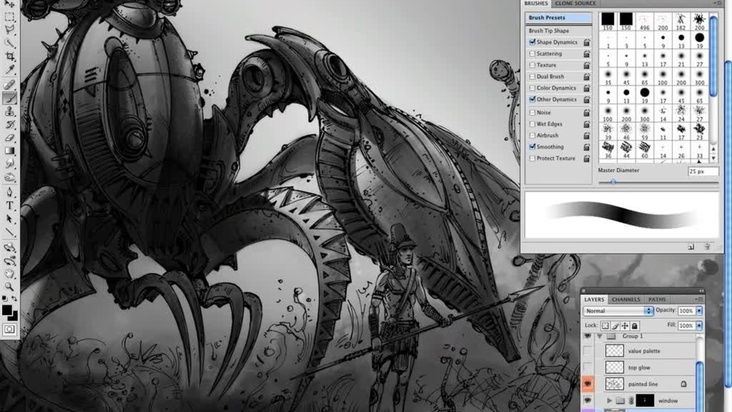Enable Airbrush checkbox
This screenshot has height=412, width=732.
point(532,135)
